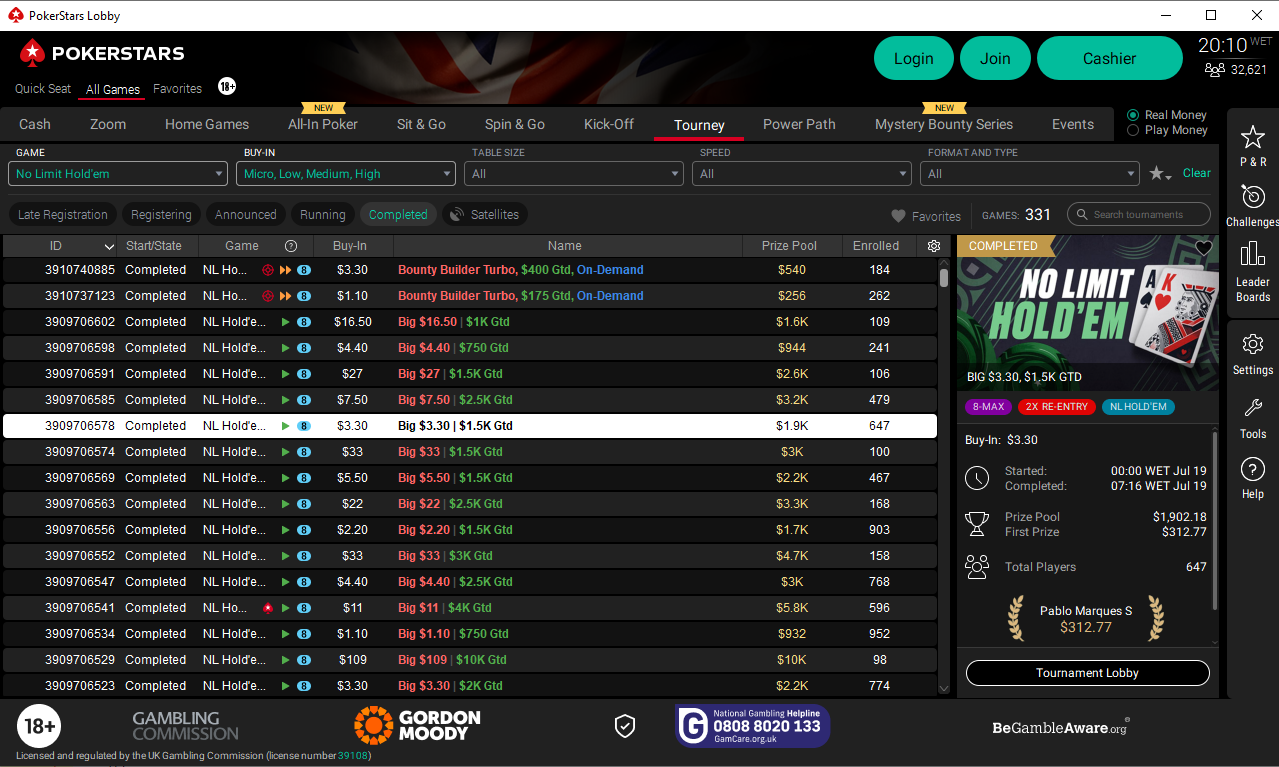
Task: Click the No Limit Hold'em tournament banner
Action: pyautogui.click(x=1088, y=313)
